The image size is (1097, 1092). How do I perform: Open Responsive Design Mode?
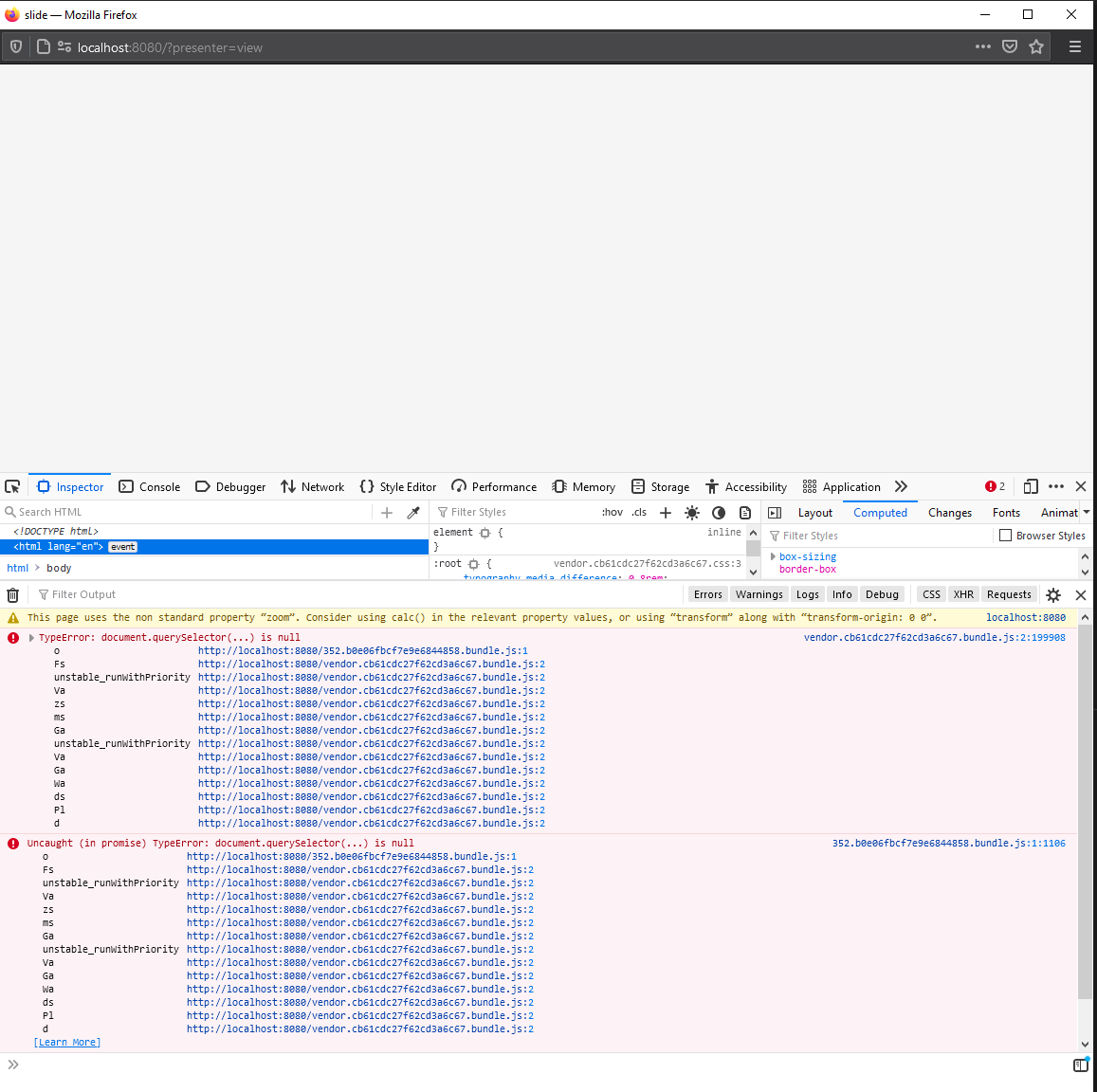1030,486
